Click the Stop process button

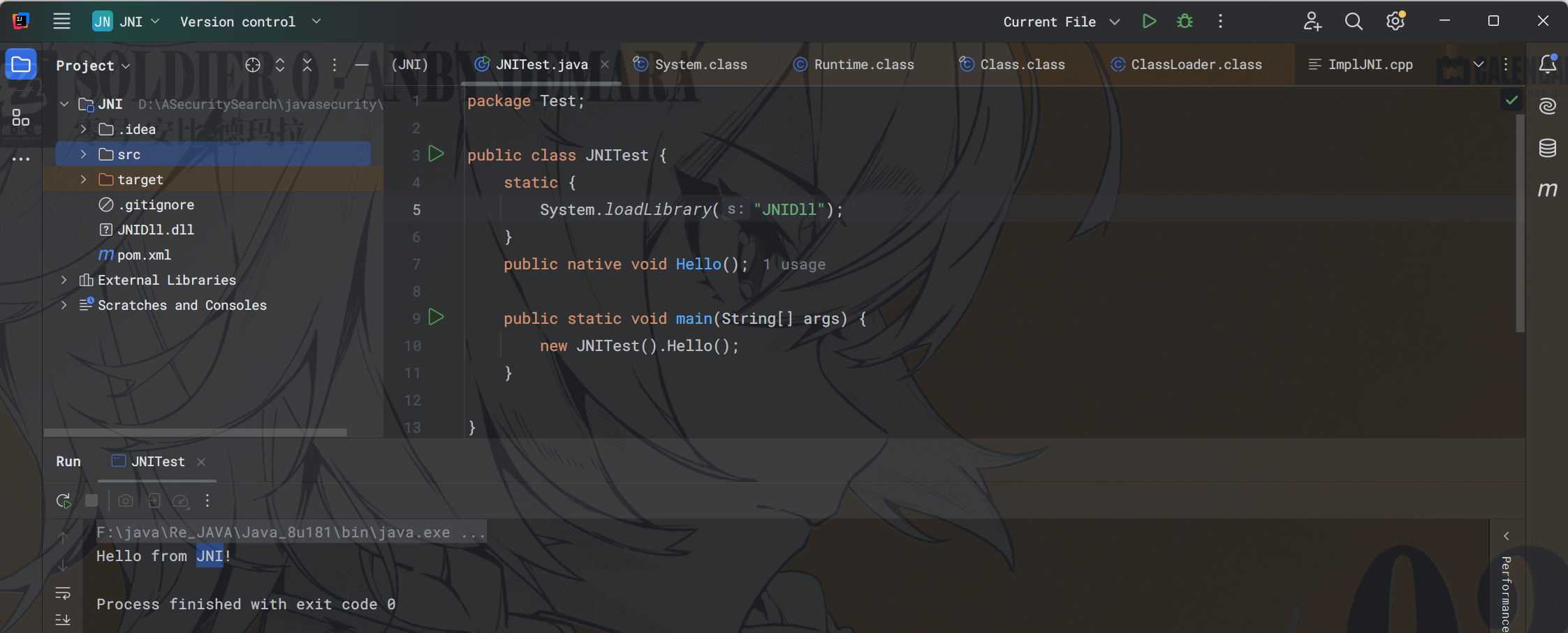pos(91,500)
